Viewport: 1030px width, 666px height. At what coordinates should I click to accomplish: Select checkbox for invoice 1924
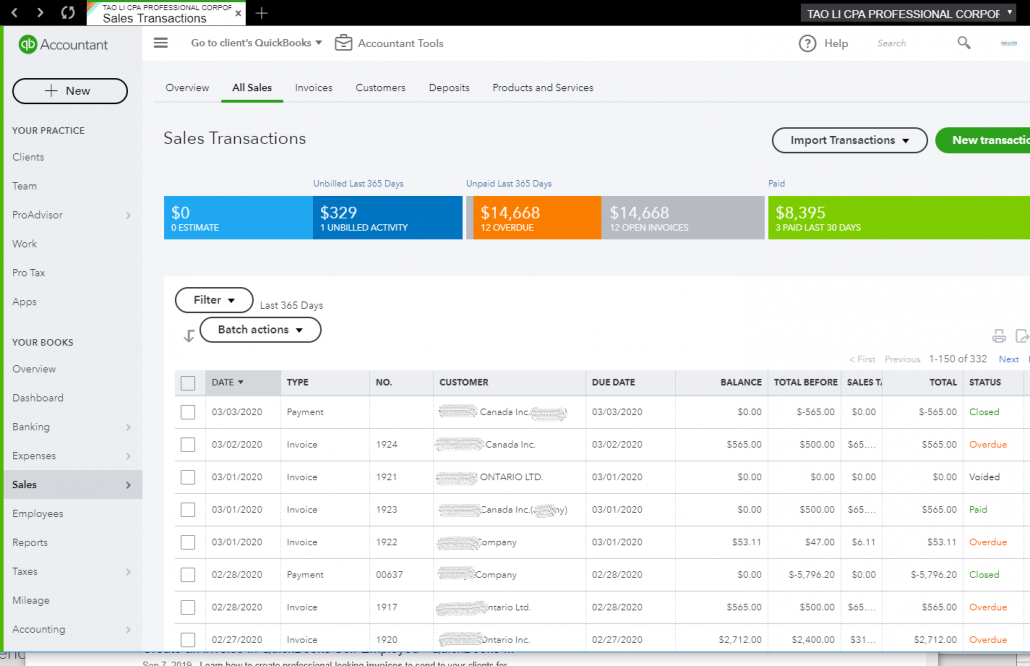tap(188, 445)
